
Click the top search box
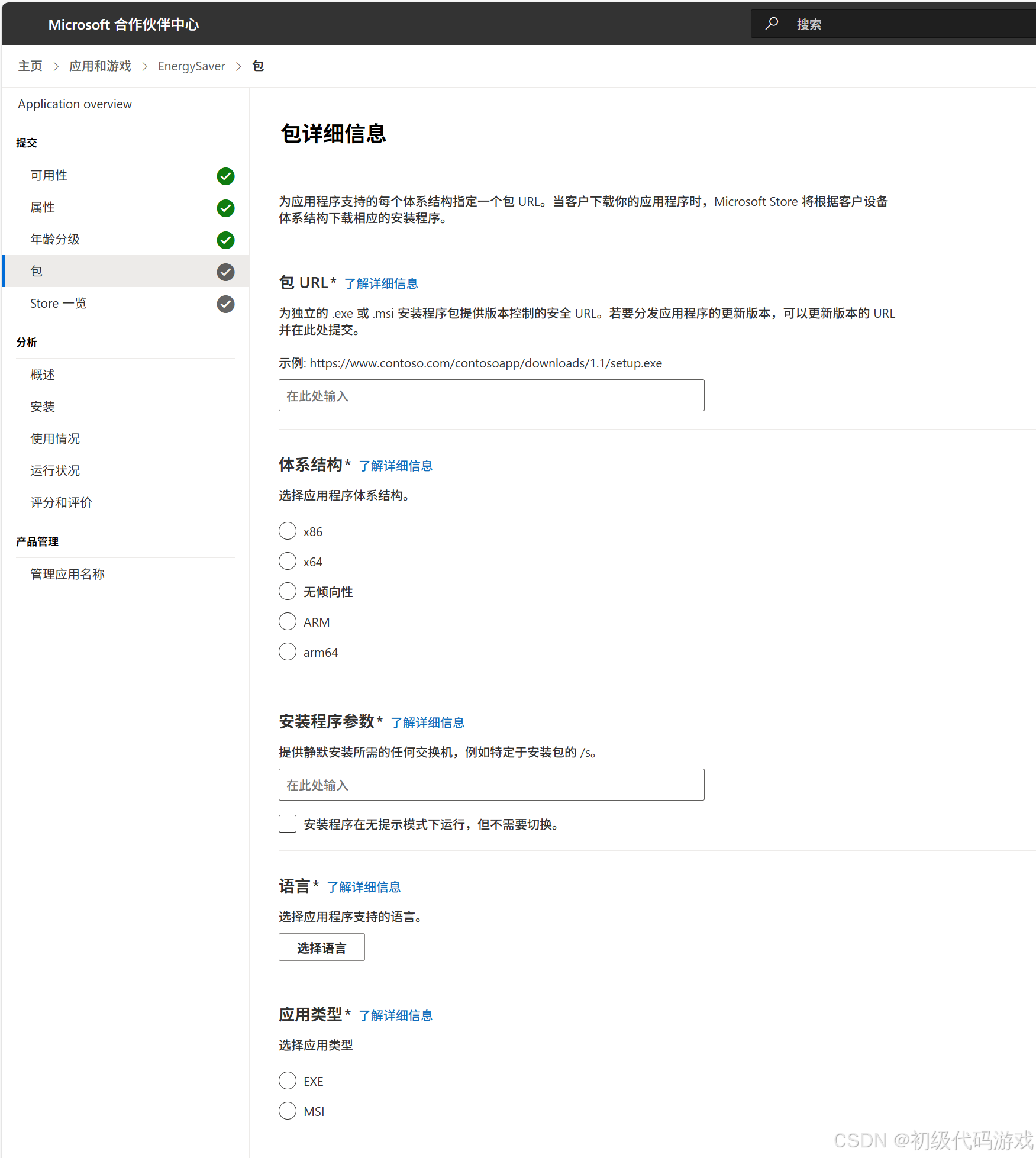tap(893, 24)
